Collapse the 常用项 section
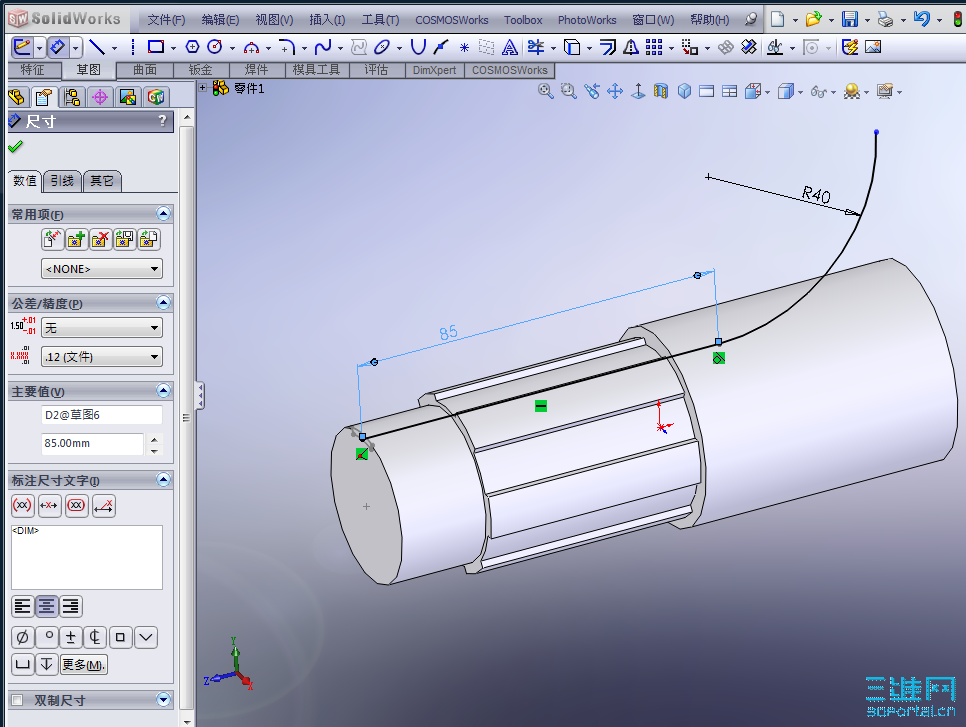The width and height of the screenshot is (966, 727). (x=163, y=214)
